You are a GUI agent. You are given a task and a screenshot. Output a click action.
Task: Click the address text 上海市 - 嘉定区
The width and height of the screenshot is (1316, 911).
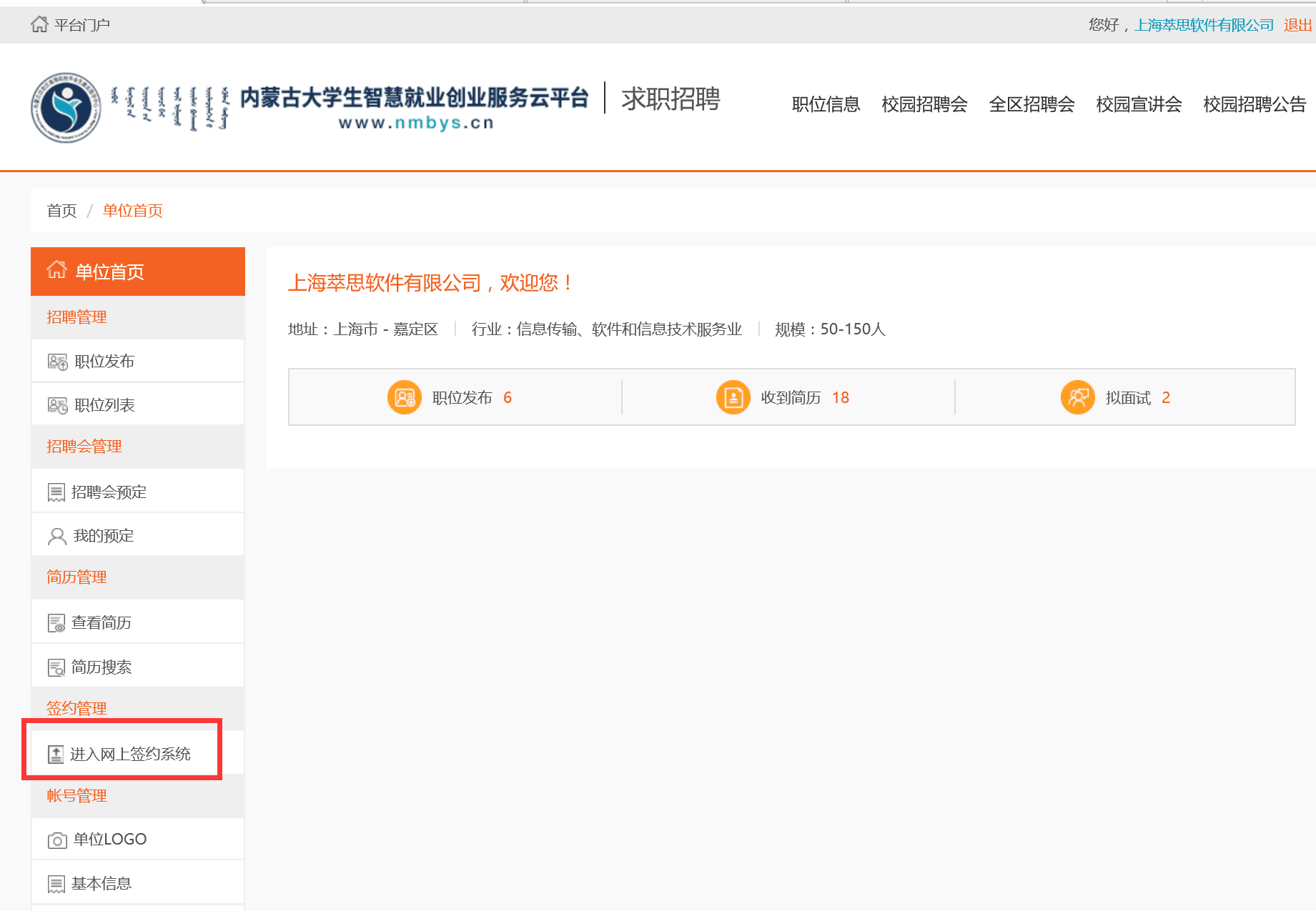pyautogui.click(x=386, y=329)
